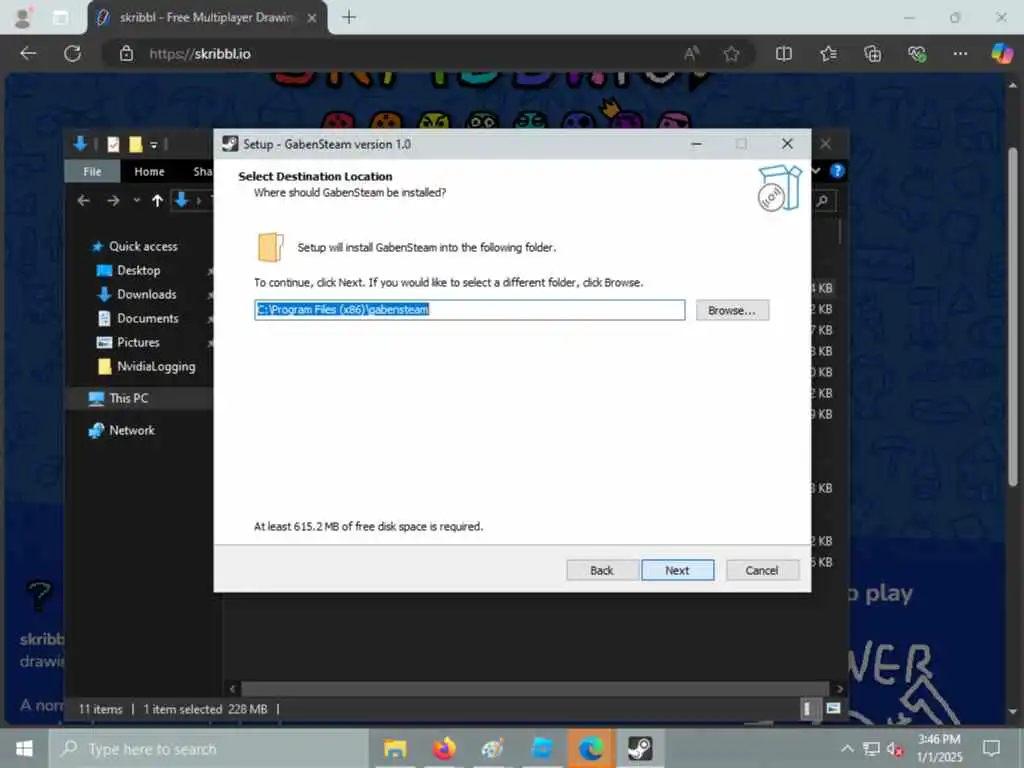Refresh the skribbl.io page
Viewport: 1024px width, 768px height.
click(72, 54)
